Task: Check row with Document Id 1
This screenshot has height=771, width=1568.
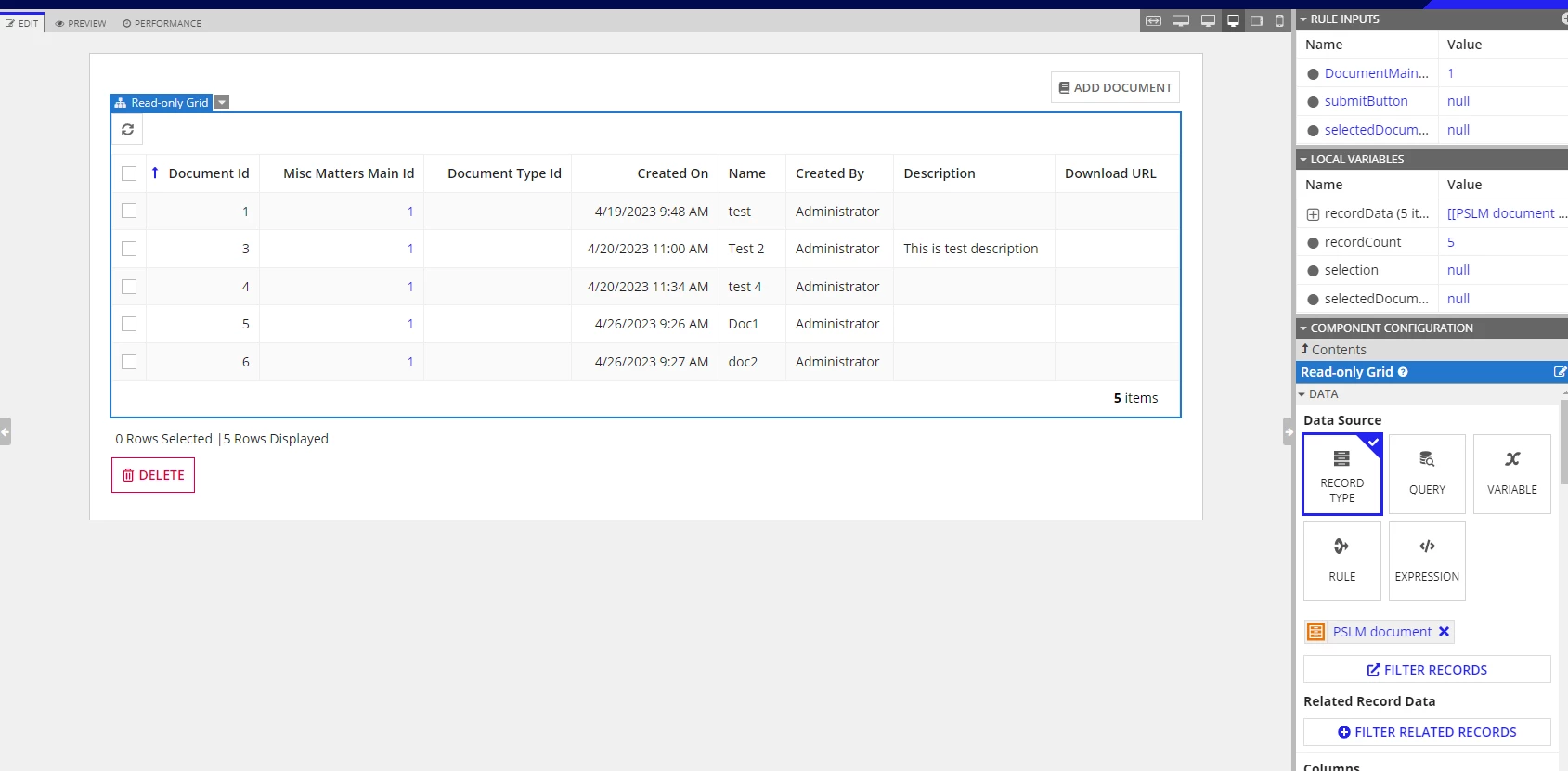Action: point(129,211)
